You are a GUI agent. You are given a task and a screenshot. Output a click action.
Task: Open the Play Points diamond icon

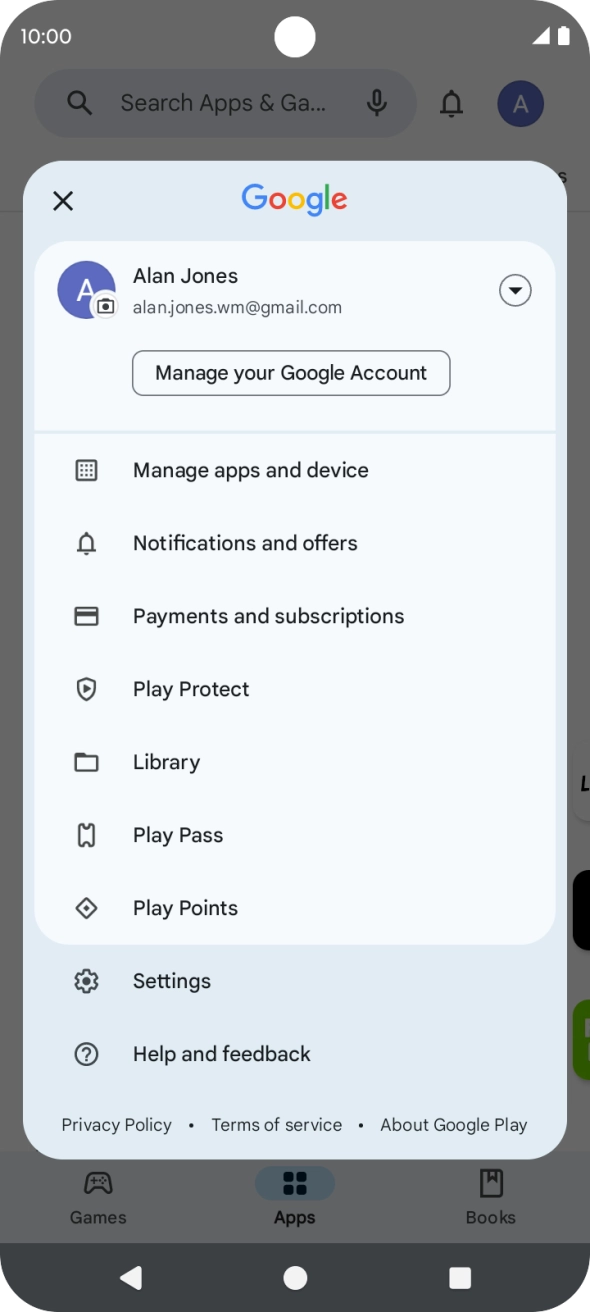click(87, 908)
